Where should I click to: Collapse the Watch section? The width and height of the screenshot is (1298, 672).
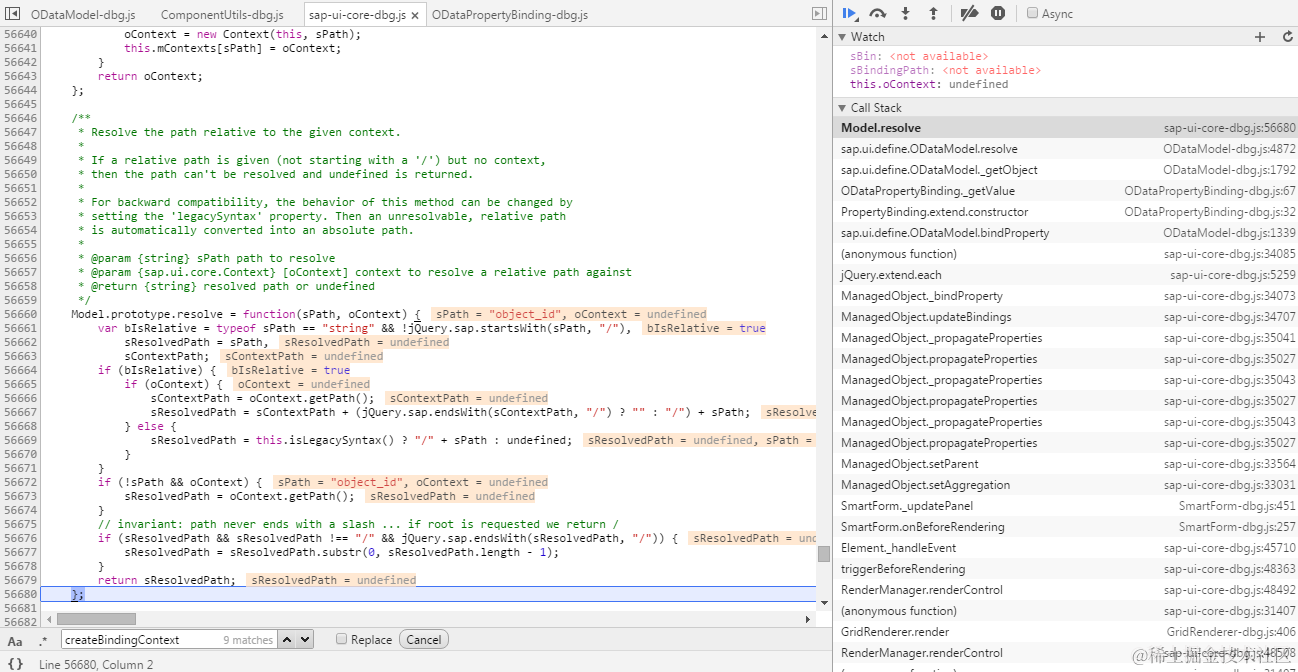[x=842, y=37]
